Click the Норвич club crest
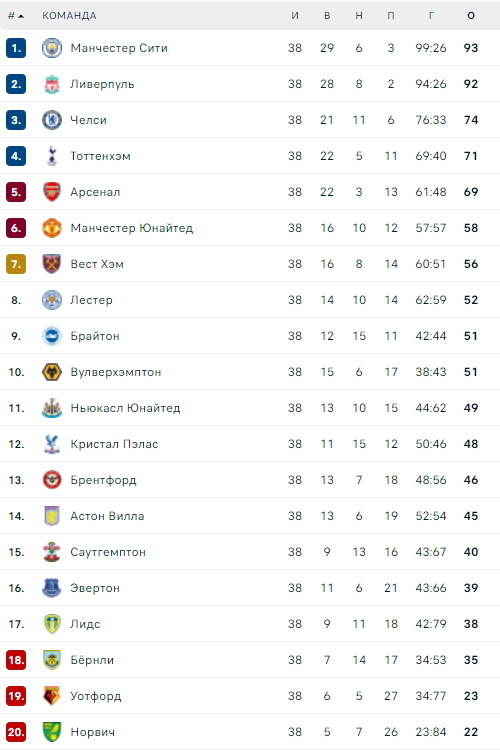The width and height of the screenshot is (500, 750). coord(52,731)
